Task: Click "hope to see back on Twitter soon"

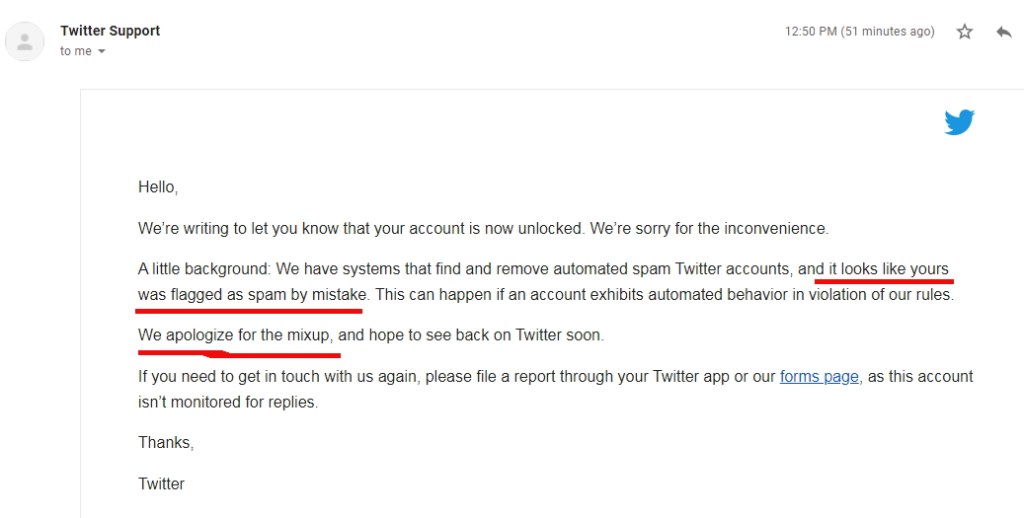Action: point(486,335)
